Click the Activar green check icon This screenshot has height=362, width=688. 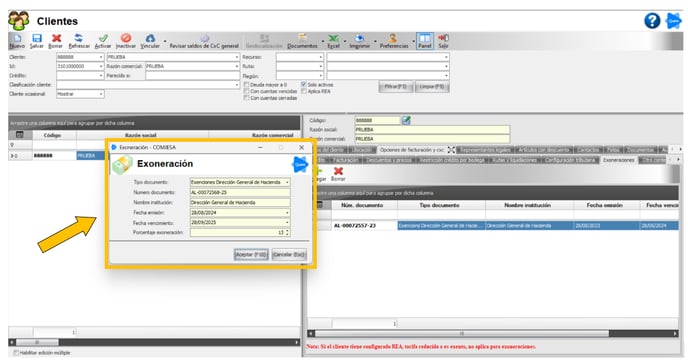coord(103,38)
